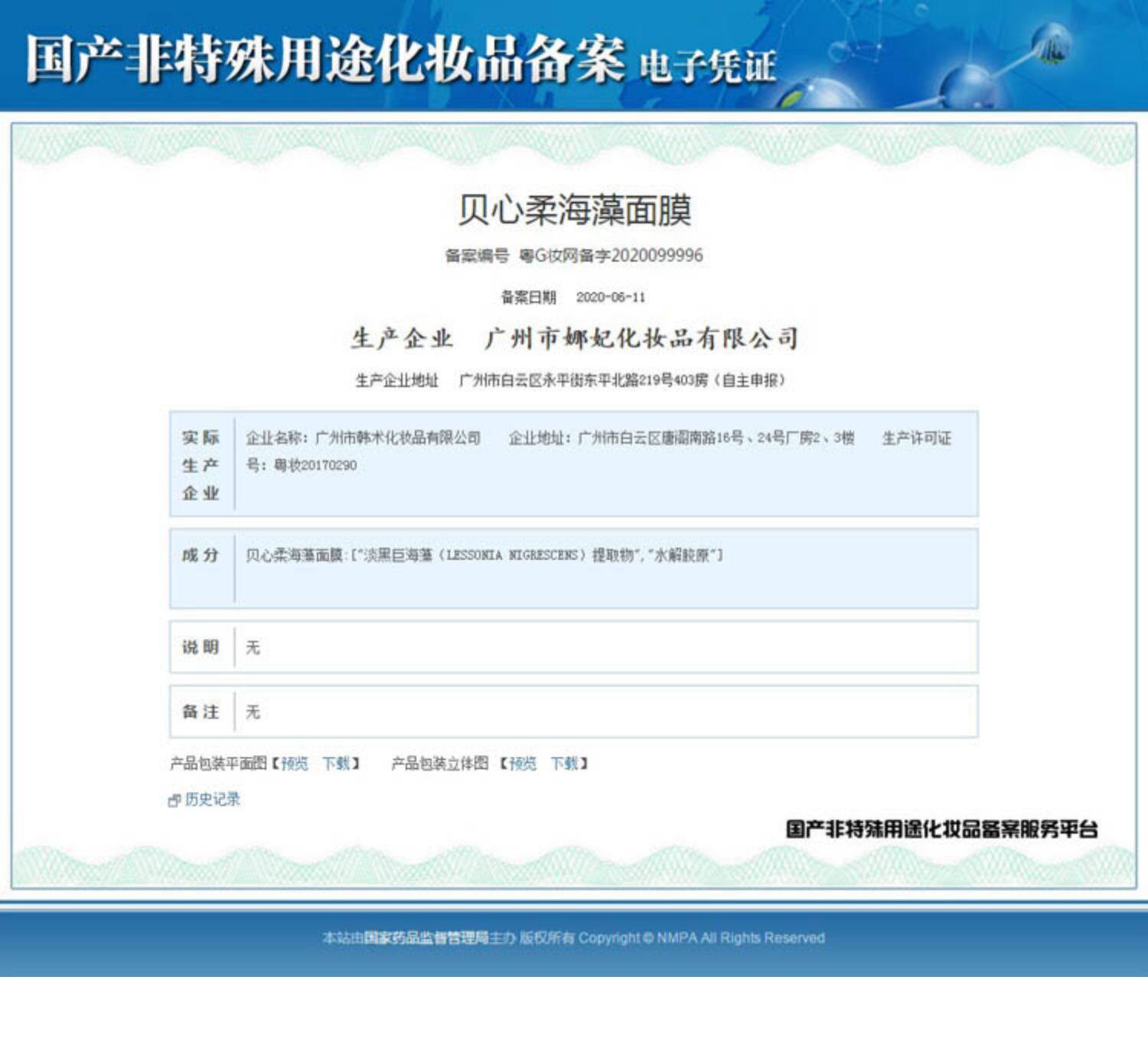Click the 备注 row field
This screenshot has height=1055, width=1148.
(x=574, y=711)
